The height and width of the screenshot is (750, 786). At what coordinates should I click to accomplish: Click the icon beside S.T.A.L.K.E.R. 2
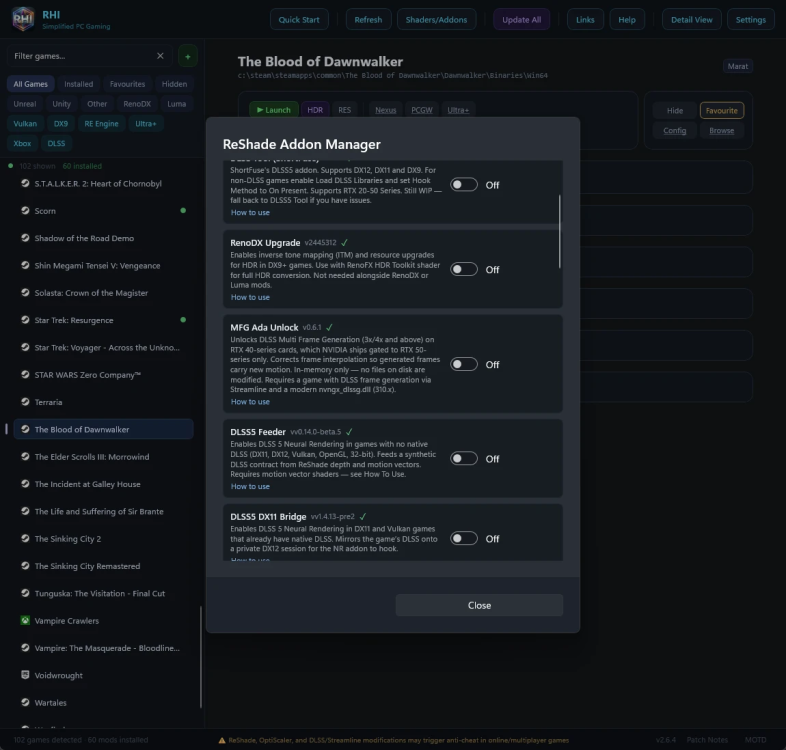(25, 183)
